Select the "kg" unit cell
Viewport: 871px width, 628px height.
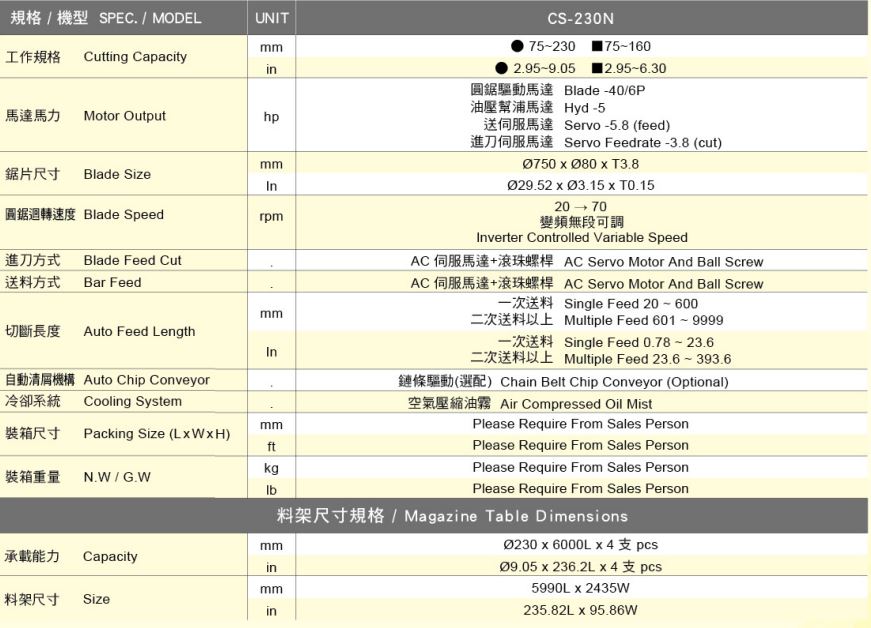point(271,468)
